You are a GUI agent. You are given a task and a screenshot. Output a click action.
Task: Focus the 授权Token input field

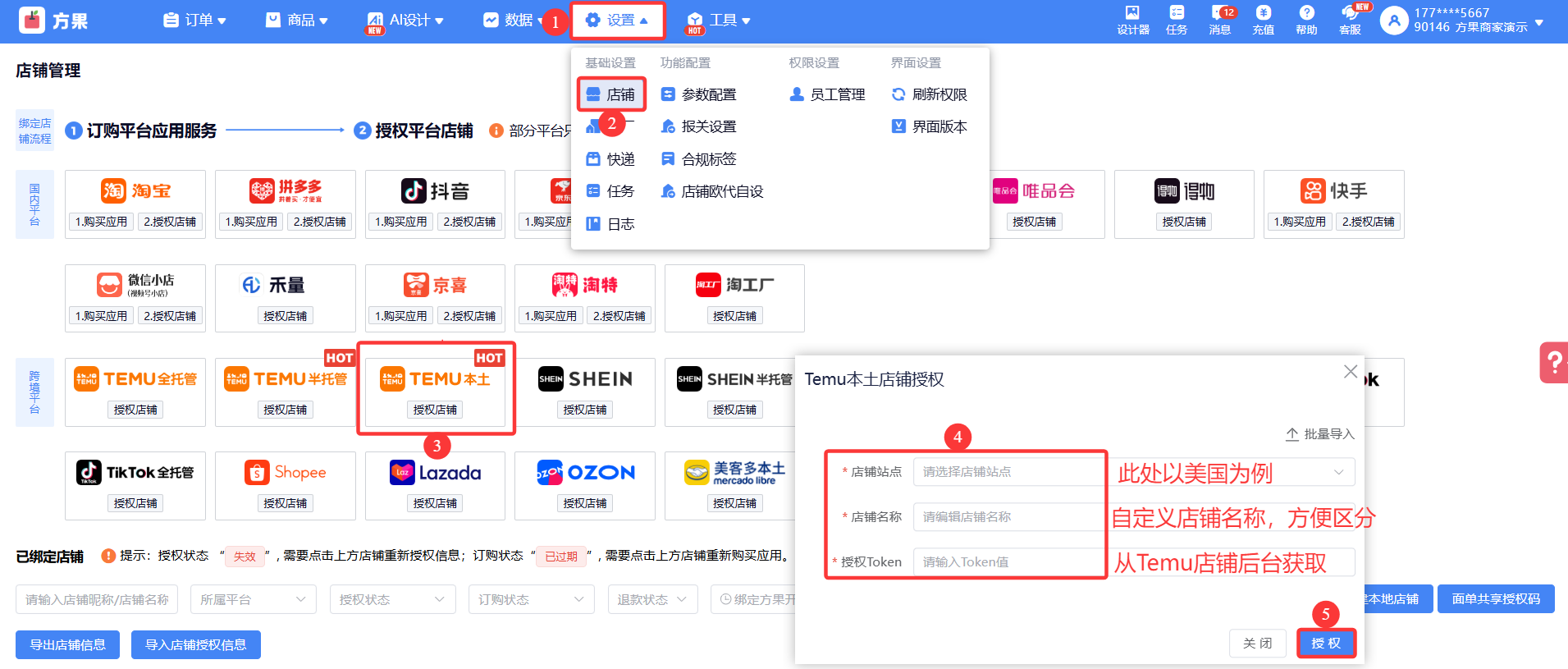1134,562
